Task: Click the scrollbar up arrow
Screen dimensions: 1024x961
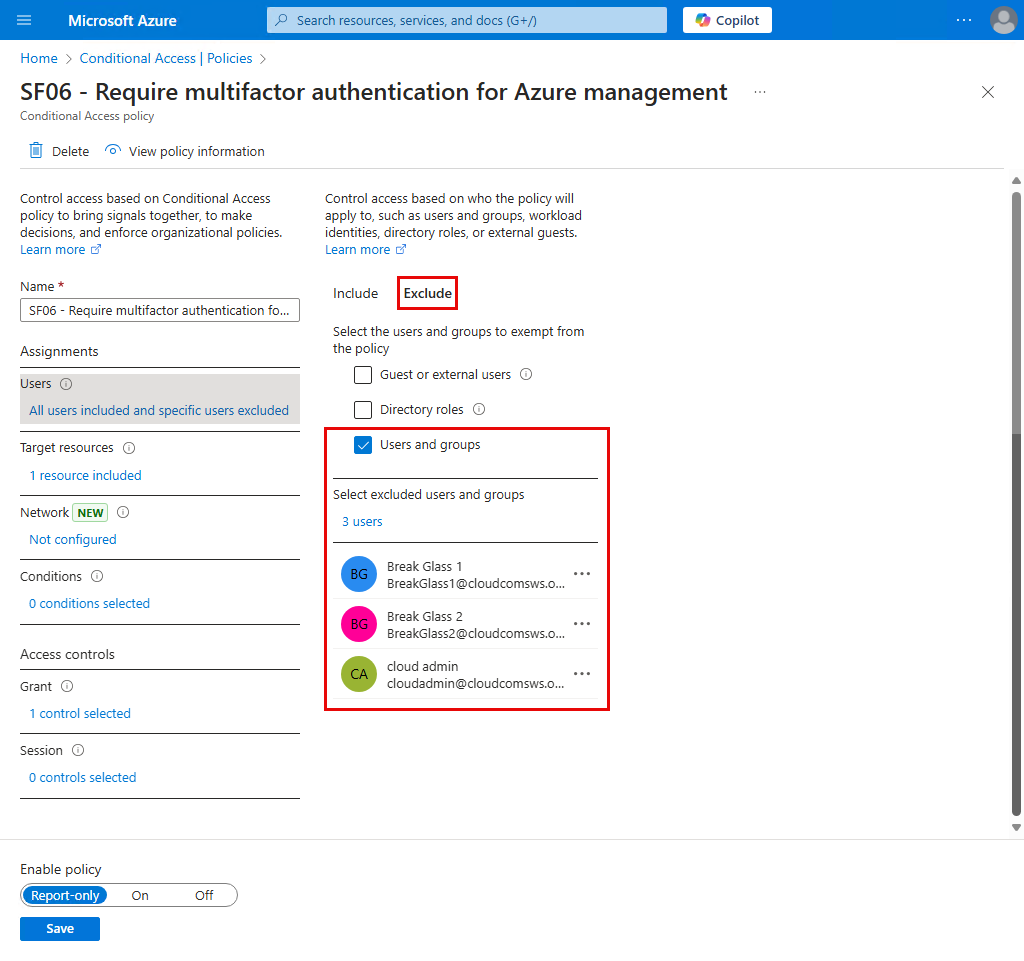Action: point(1016,181)
